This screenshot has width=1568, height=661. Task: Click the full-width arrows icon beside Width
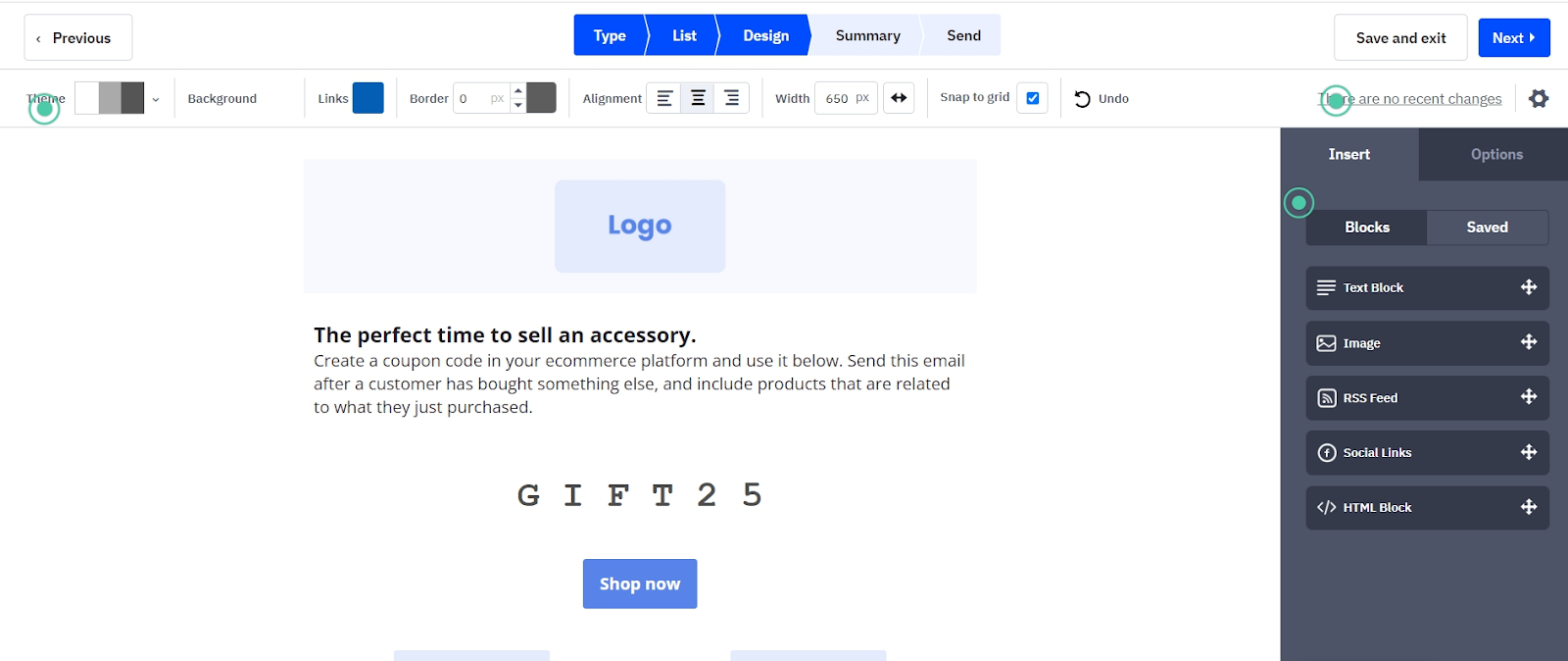coord(899,98)
